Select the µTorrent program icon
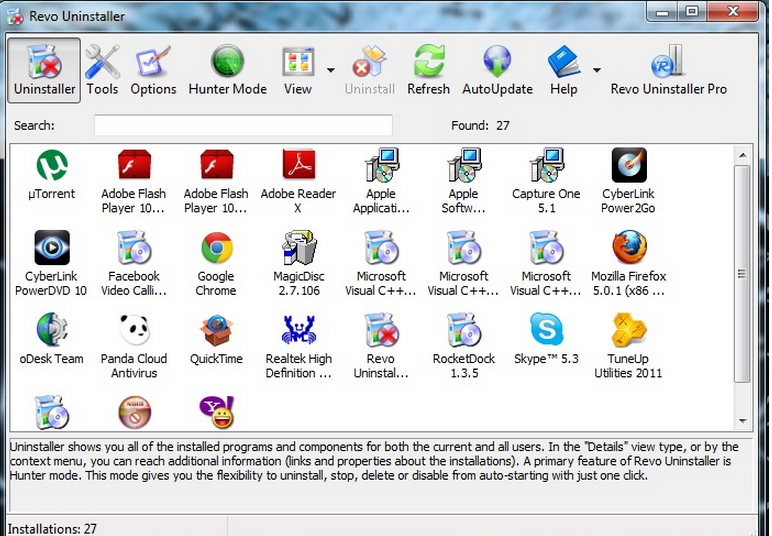The width and height of the screenshot is (772, 536). pos(52,173)
